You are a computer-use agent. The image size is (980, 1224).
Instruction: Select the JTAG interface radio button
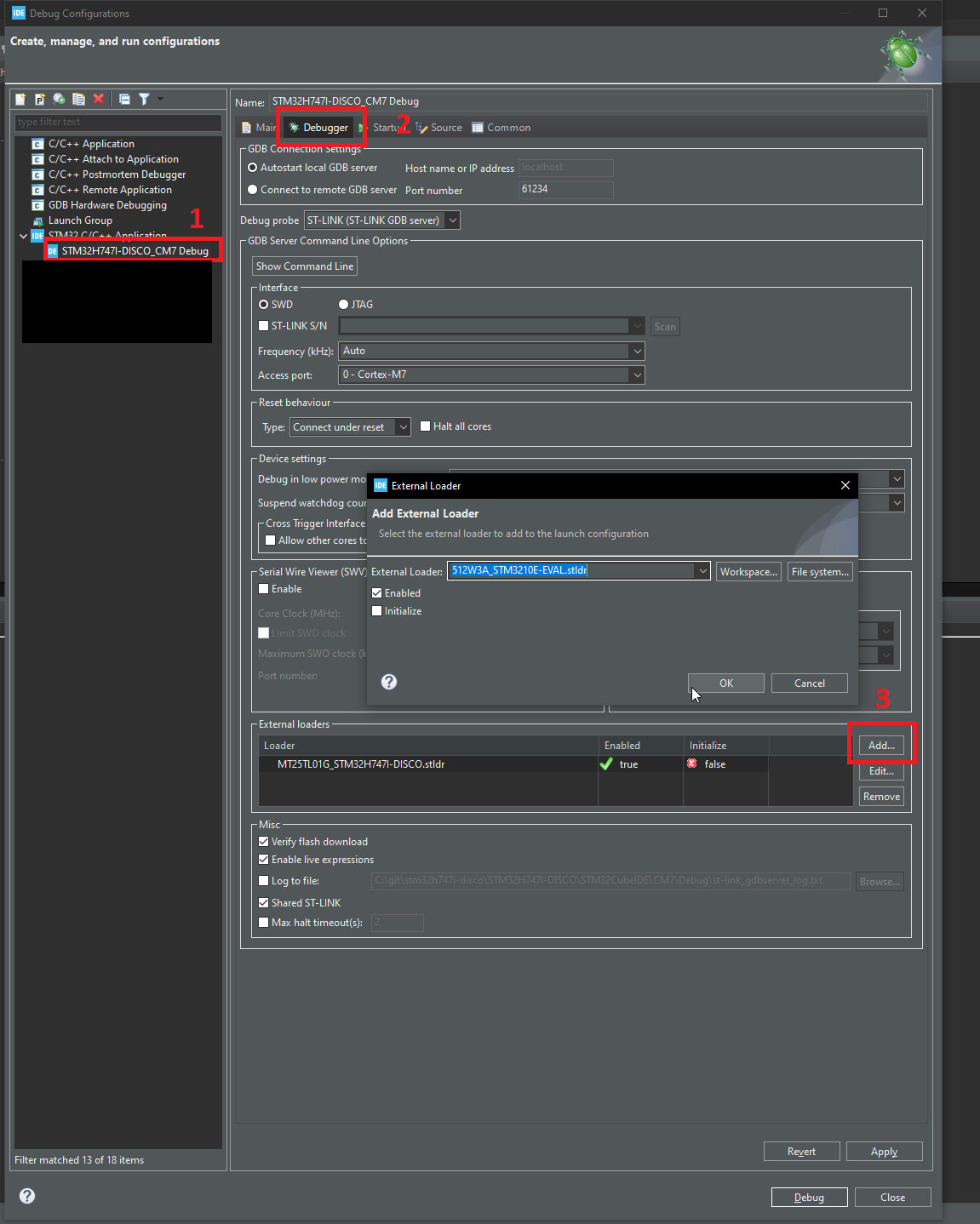343,304
